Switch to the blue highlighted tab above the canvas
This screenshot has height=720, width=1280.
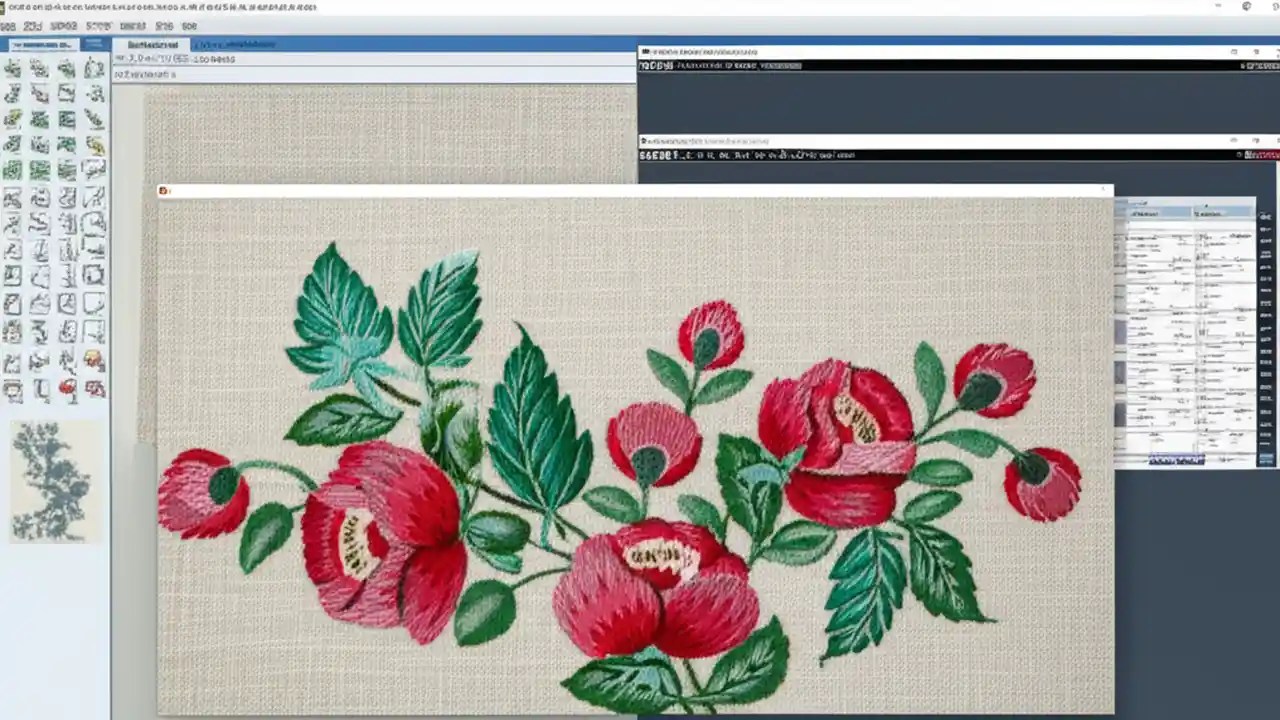click(235, 44)
